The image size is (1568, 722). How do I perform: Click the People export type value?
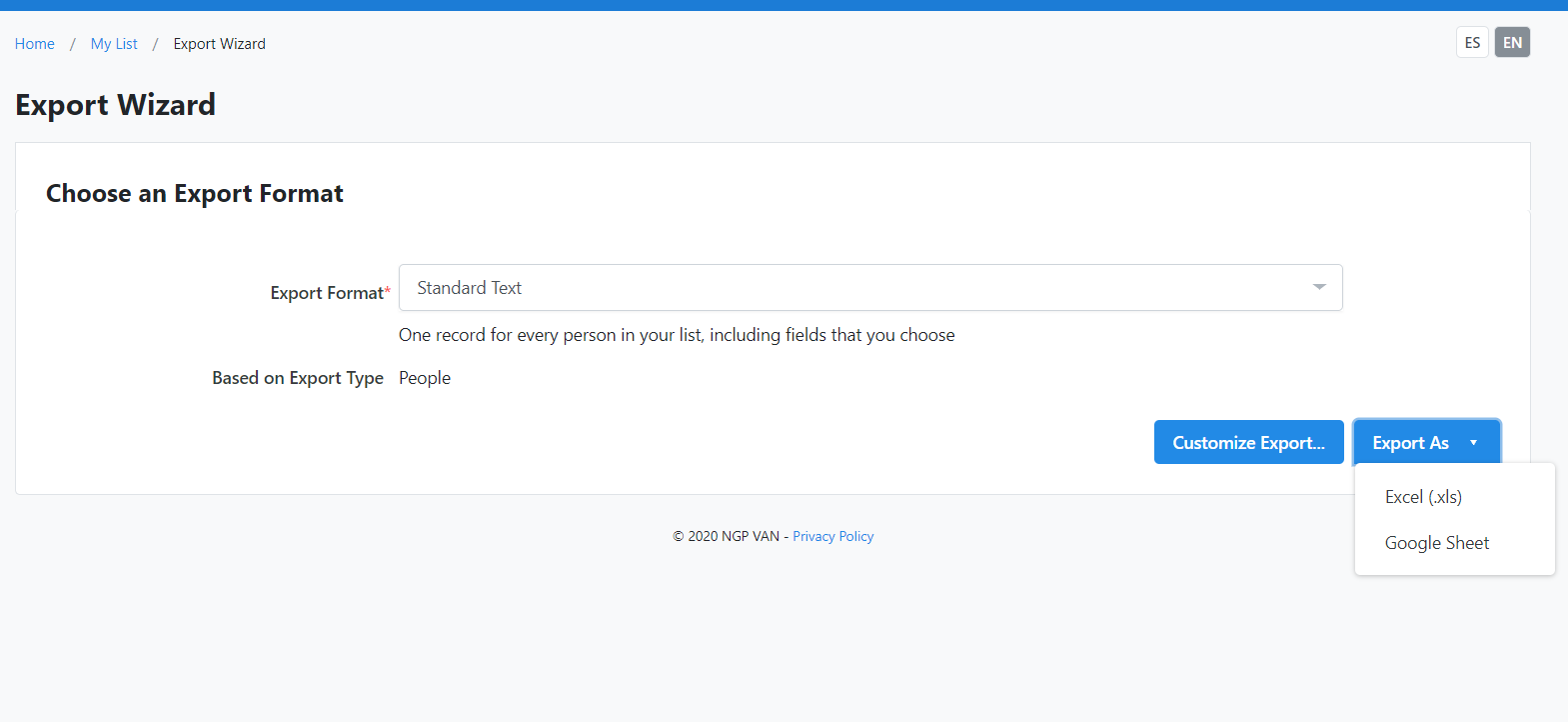[x=425, y=378]
